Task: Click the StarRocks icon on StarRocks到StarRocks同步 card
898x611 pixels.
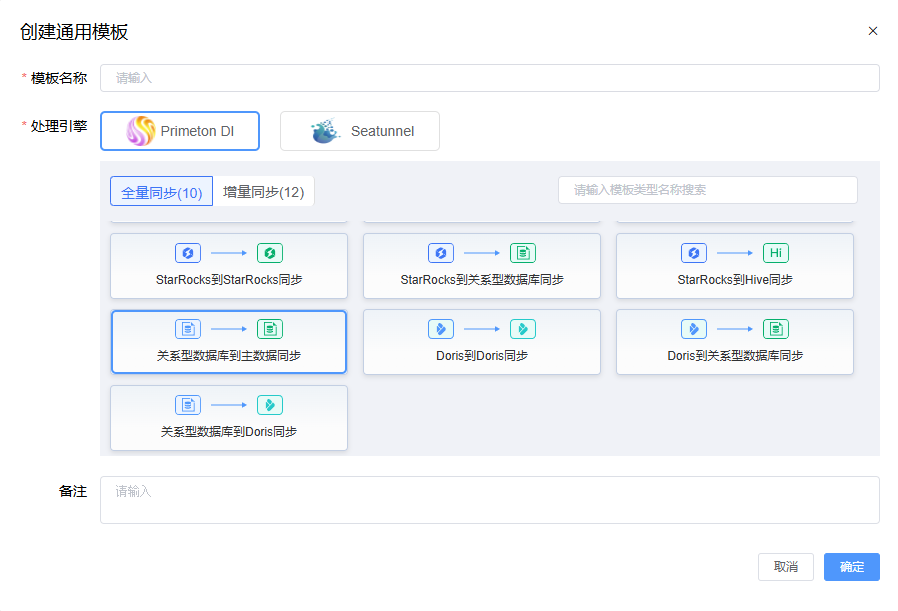Action: pos(188,253)
